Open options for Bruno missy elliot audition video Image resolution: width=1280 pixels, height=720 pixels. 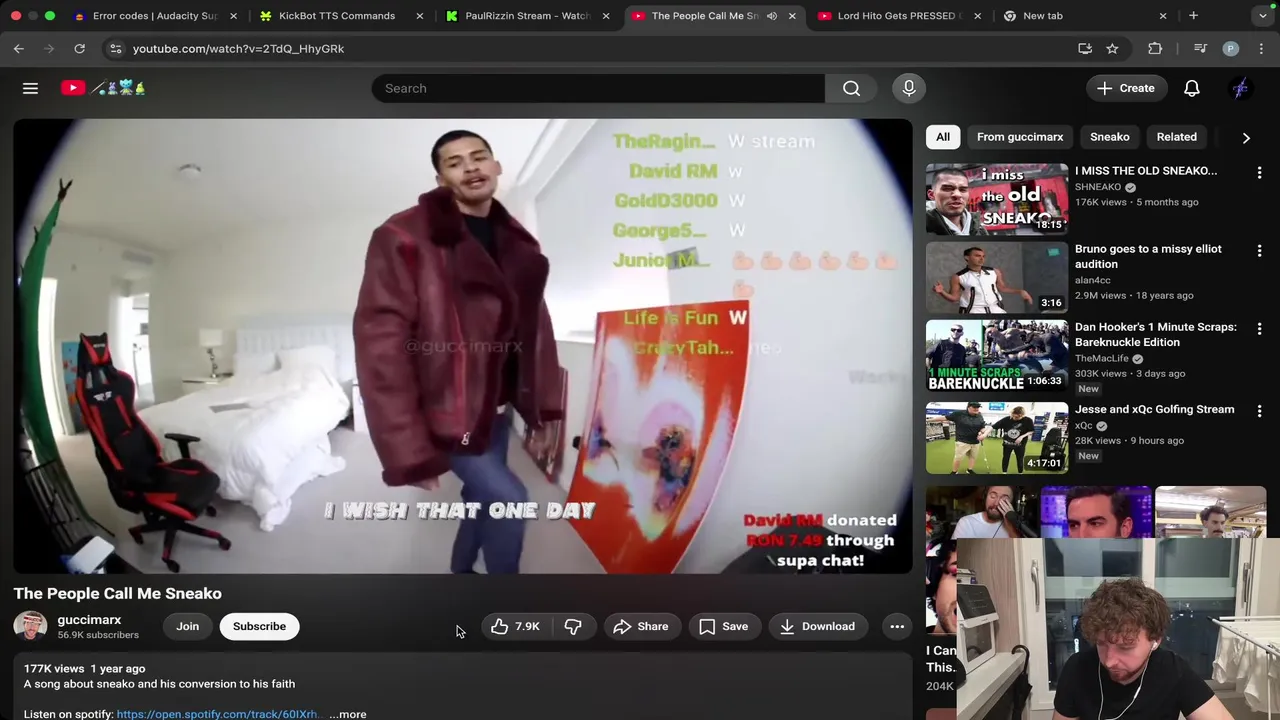tap(1259, 250)
